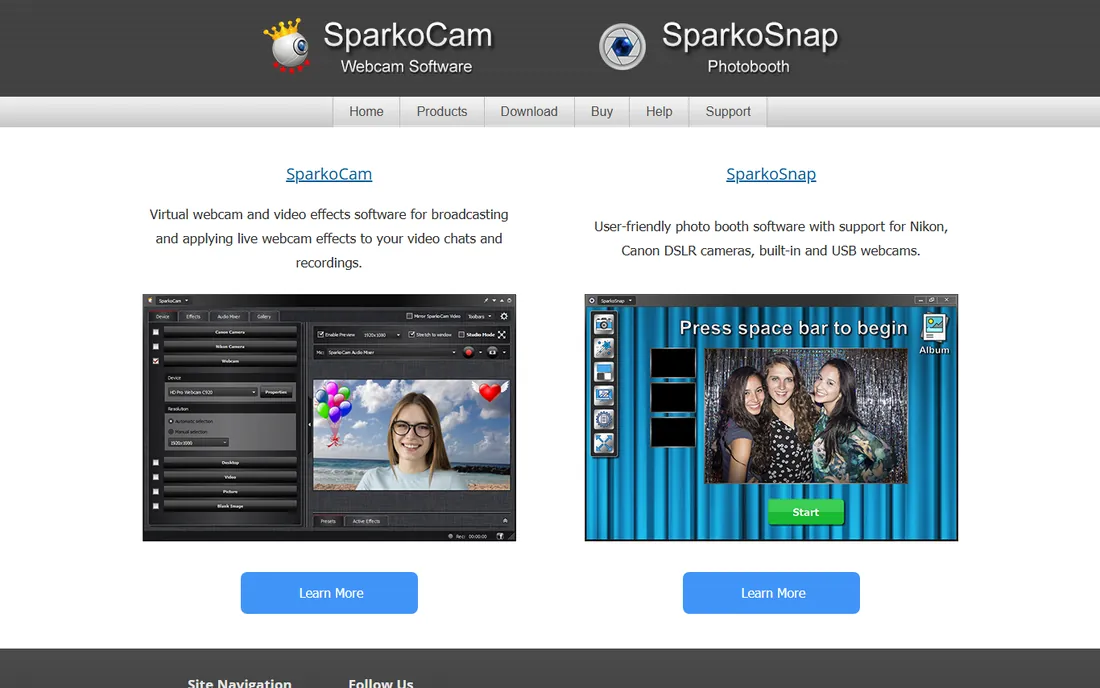Viewport: 1100px width, 688px height.
Task: Collapse the Presets panel with up arrow
Action: 505,520
